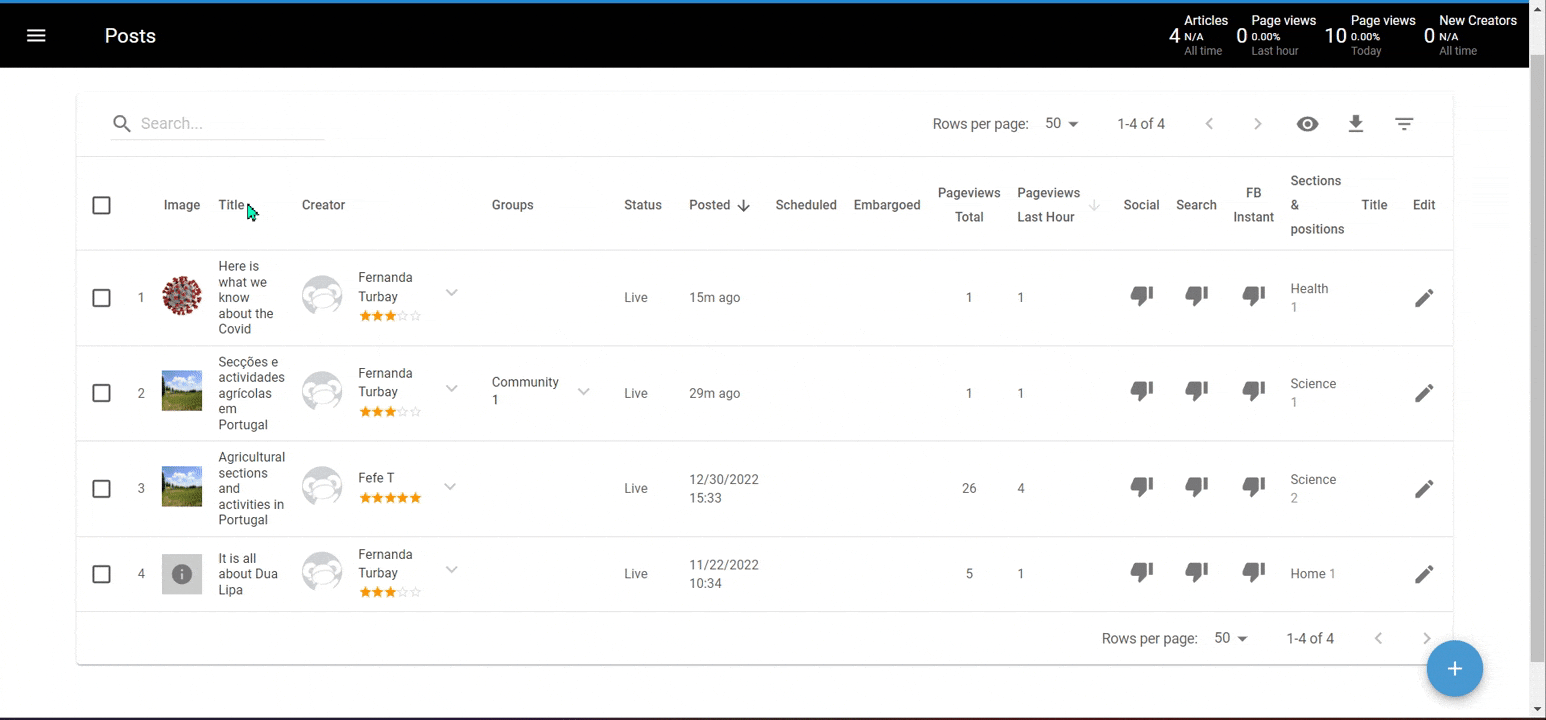Expand creator Fefe T chevron
Screen dimensions: 1546x720
[451, 487]
